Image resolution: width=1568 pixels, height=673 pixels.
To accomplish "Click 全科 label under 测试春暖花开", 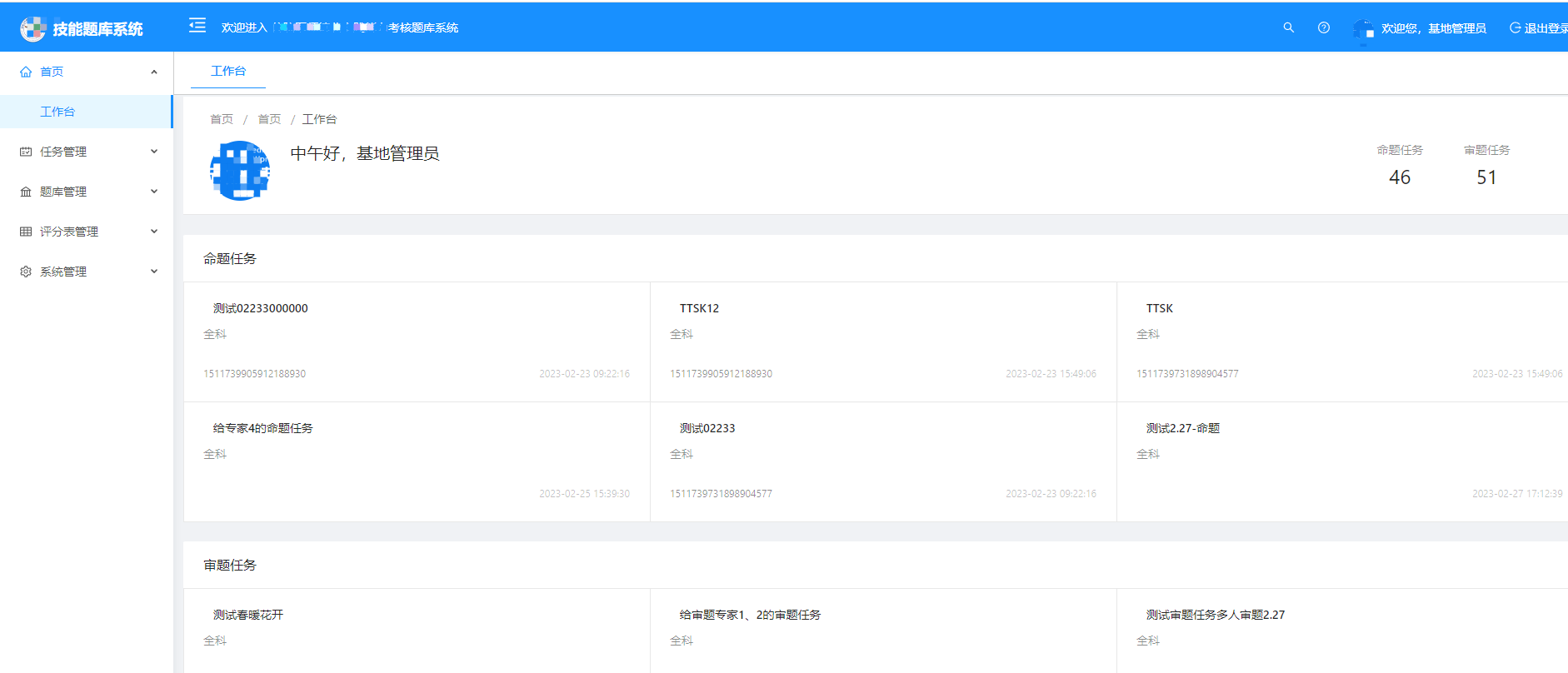I will point(215,641).
